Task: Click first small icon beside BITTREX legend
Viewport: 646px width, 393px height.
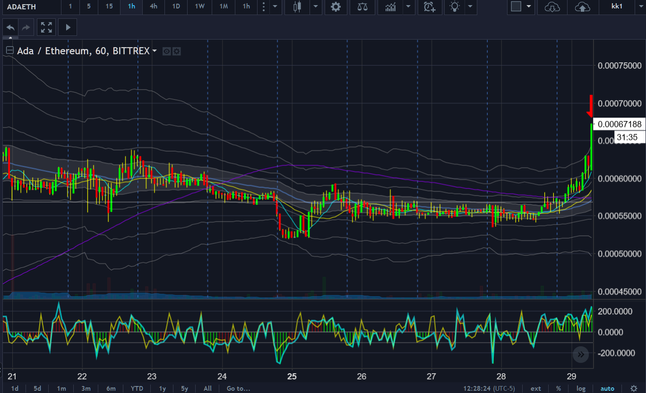Action: click(166, 51)
